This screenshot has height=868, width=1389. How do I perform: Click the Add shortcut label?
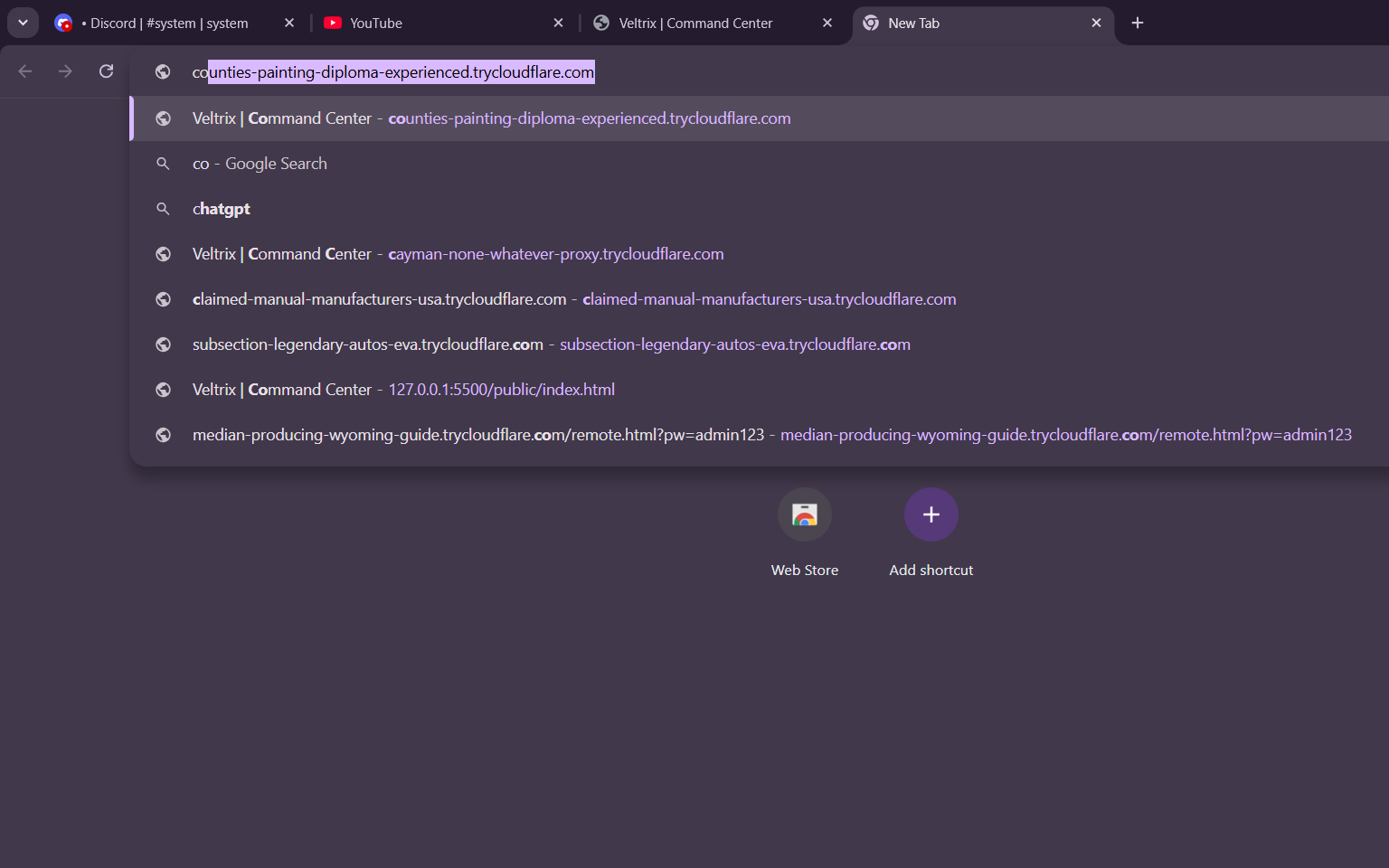pos(931,570)
